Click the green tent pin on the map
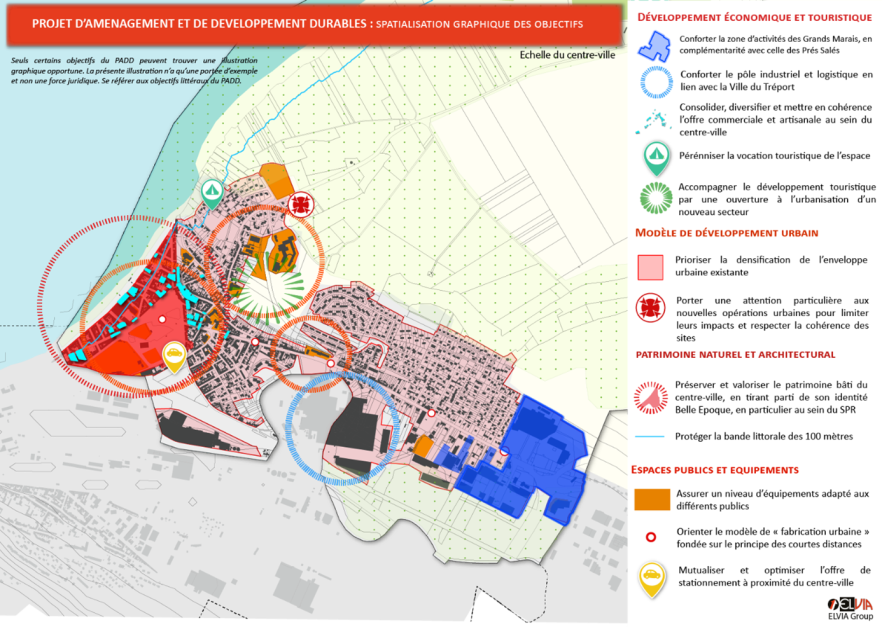This screenshot has height=627, width=882. (211, 192)
